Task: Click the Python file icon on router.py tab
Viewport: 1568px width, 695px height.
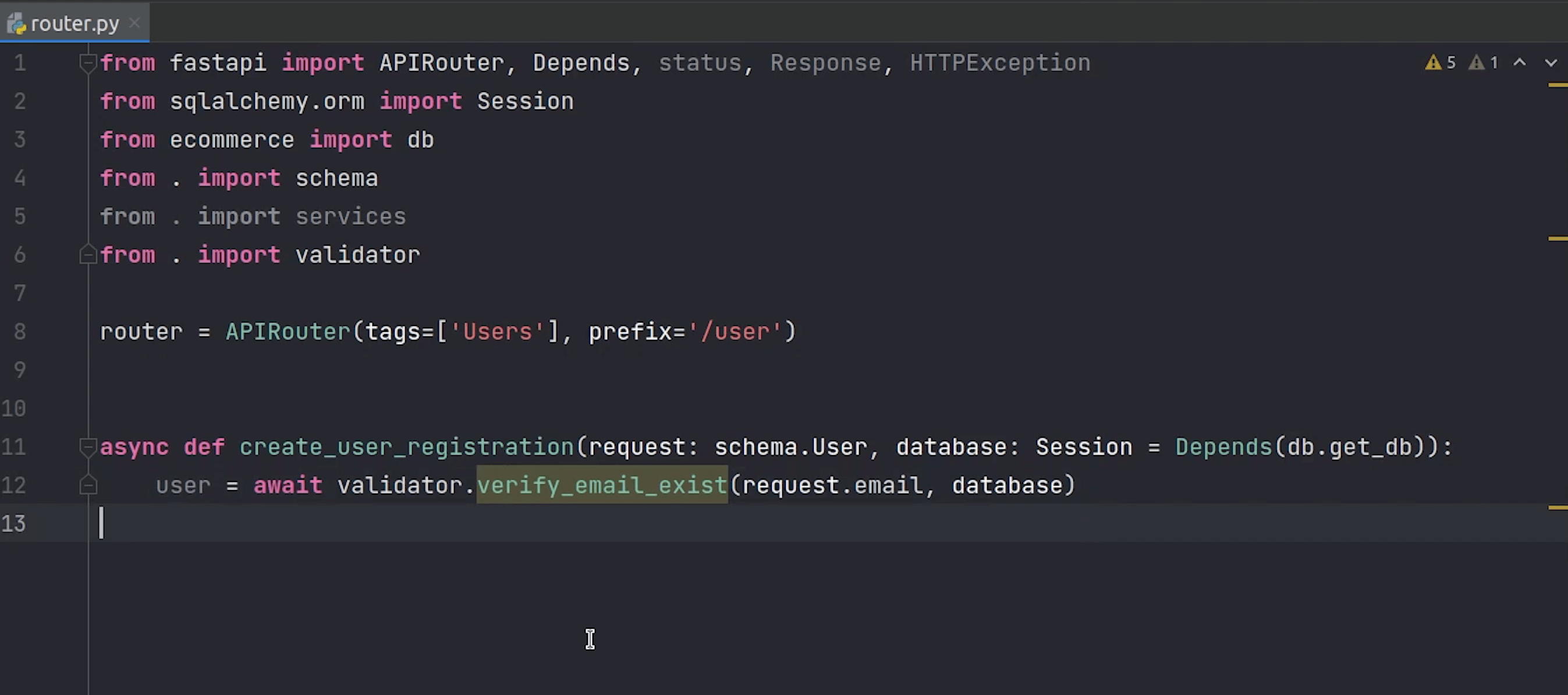Action: click(16, 24)
